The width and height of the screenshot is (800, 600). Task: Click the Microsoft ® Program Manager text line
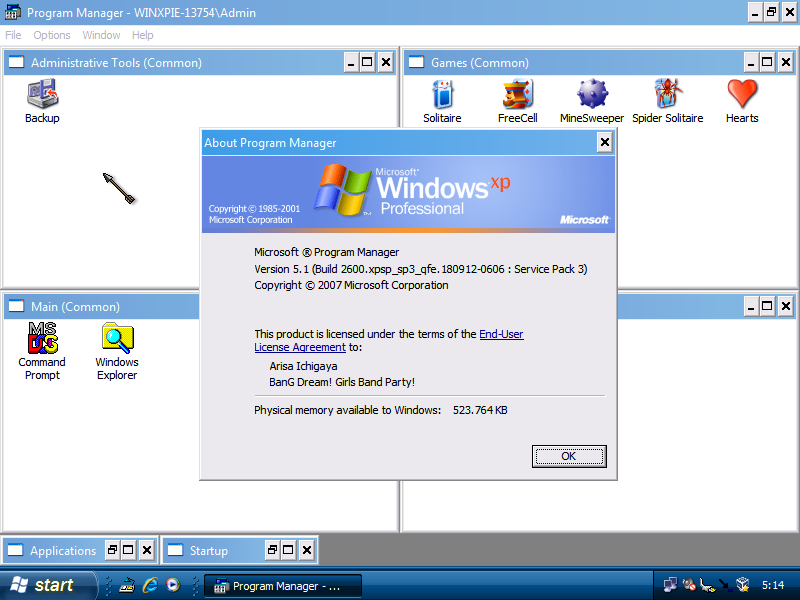(x=327, y=252)
